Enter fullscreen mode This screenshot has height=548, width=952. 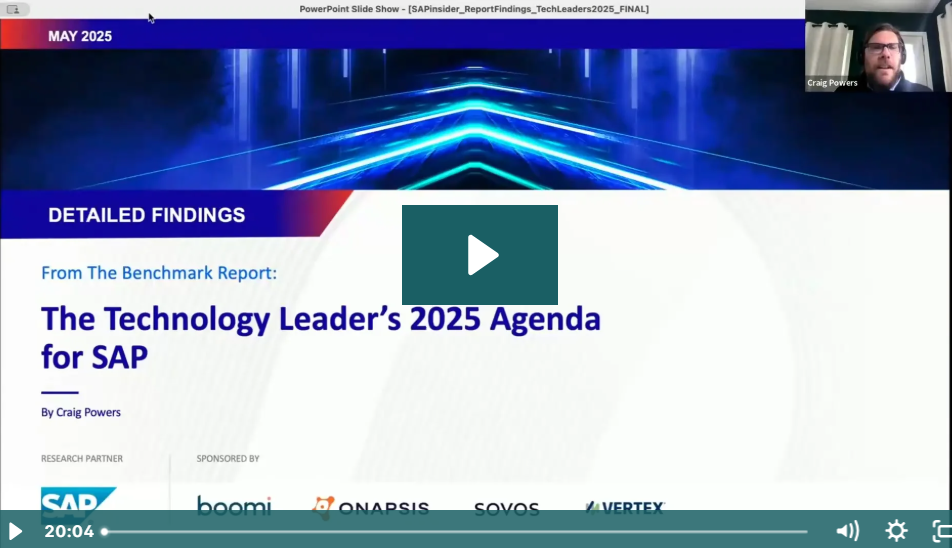click(x=942, y=531)
